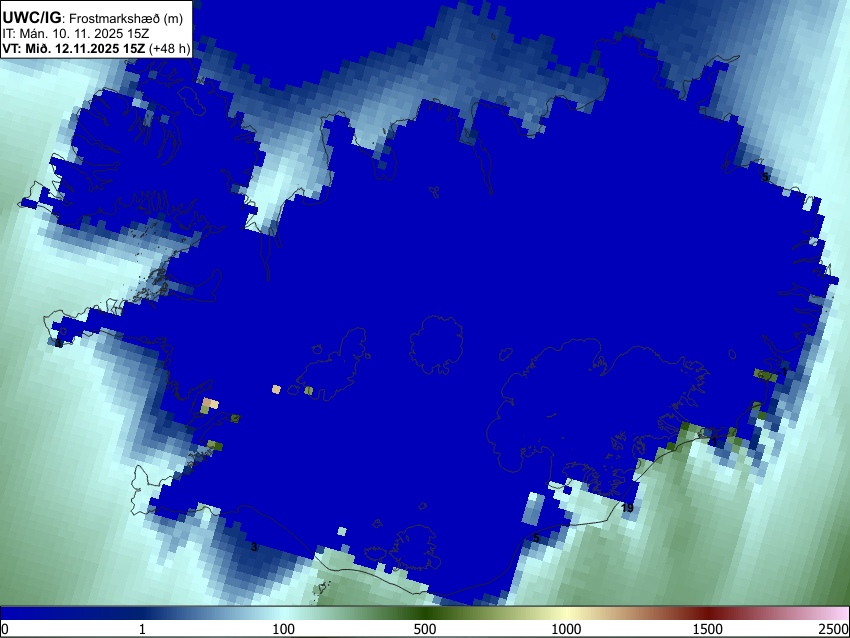The width and height of the screenshot is (850, 638).
Task: Click the pale yellow color band above 1000
Action: [566, 614]
